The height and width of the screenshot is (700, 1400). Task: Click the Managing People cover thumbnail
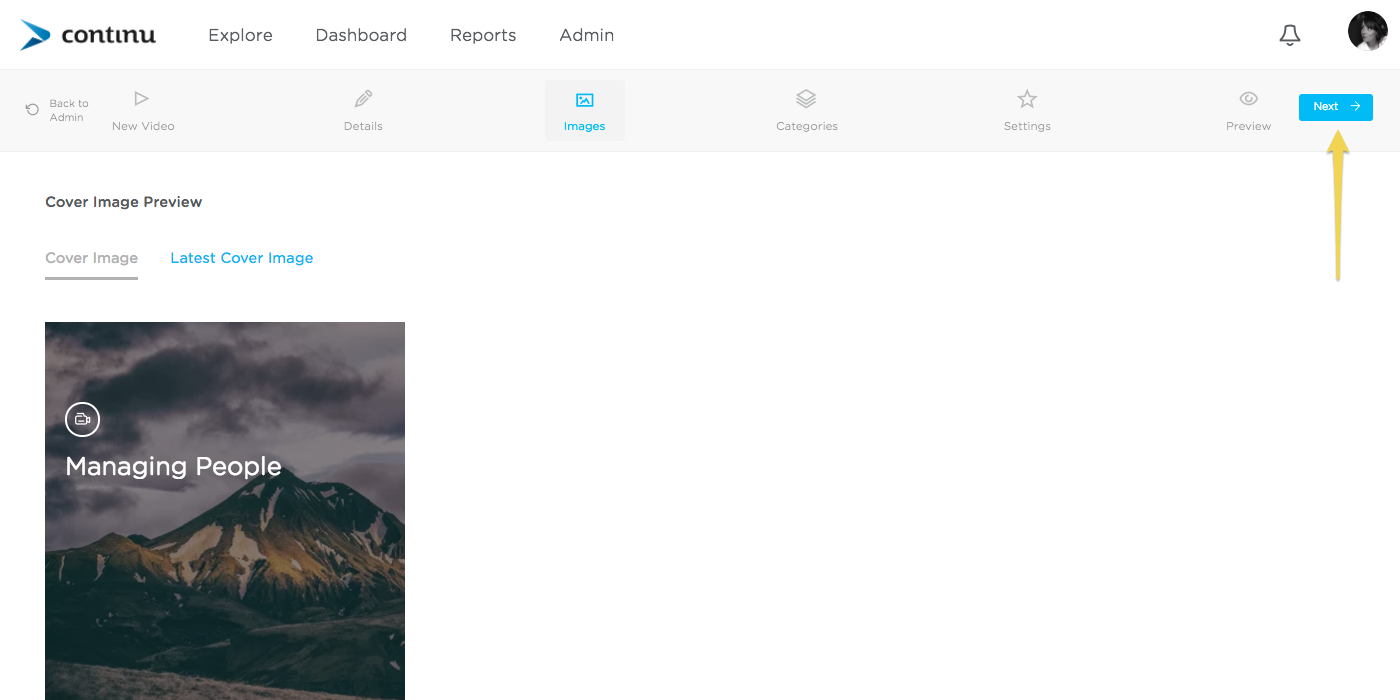coord(225,511)
